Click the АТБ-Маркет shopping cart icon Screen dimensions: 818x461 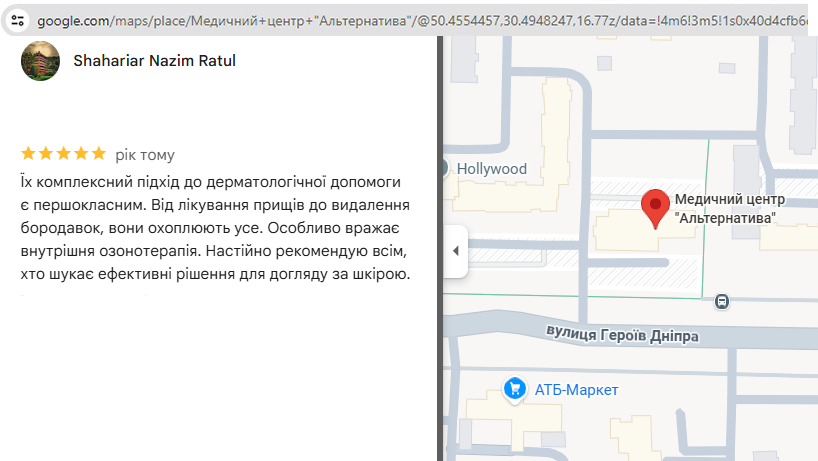click(515, 388)
